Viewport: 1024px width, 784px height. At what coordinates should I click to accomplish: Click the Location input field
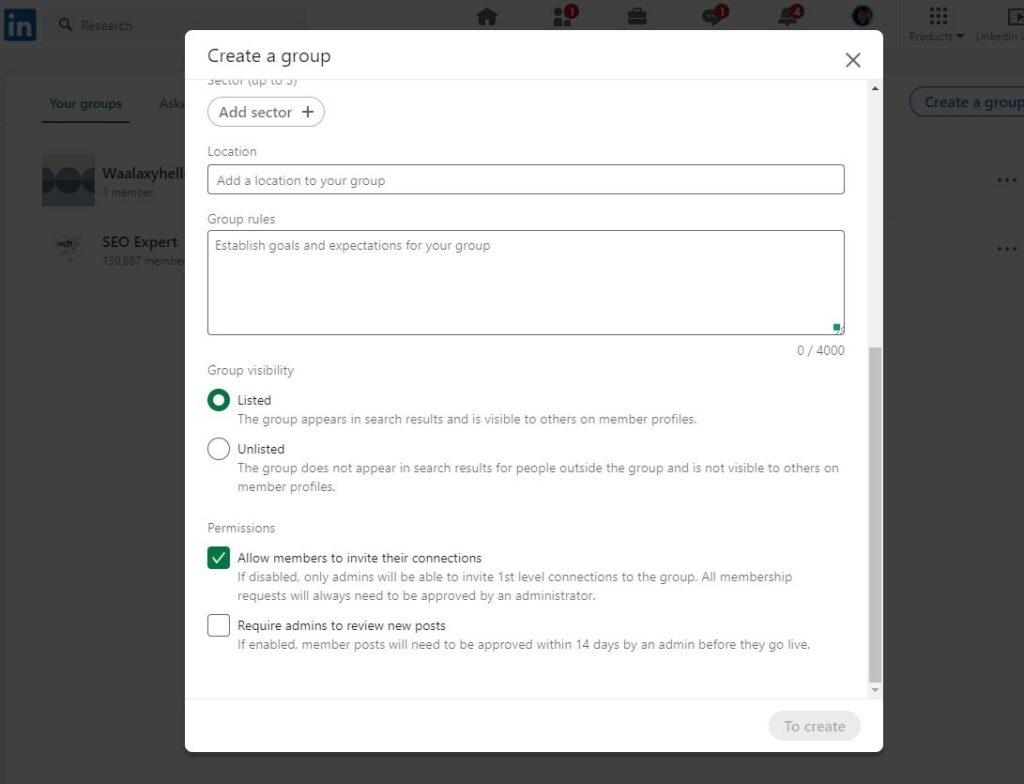click(526, 180)
